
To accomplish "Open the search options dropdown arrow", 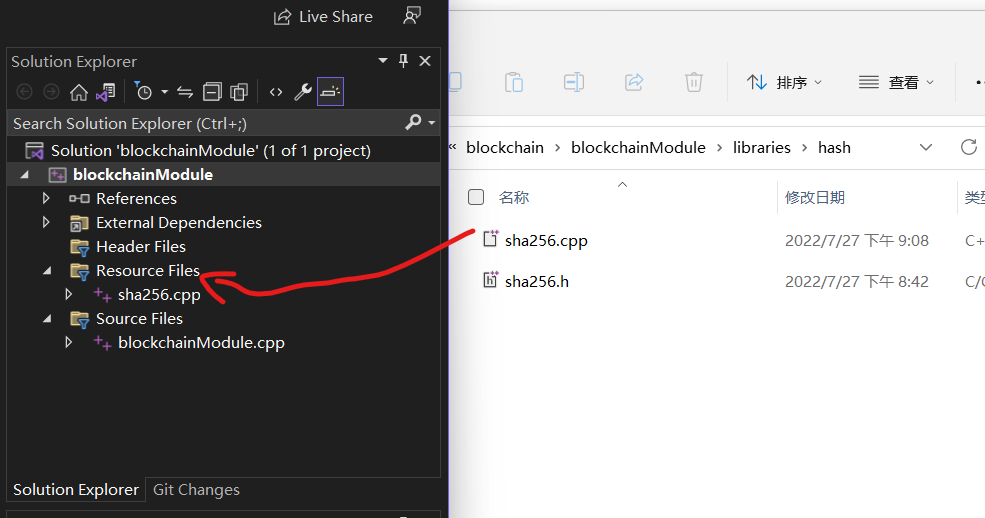I will [x=432, y=123].
